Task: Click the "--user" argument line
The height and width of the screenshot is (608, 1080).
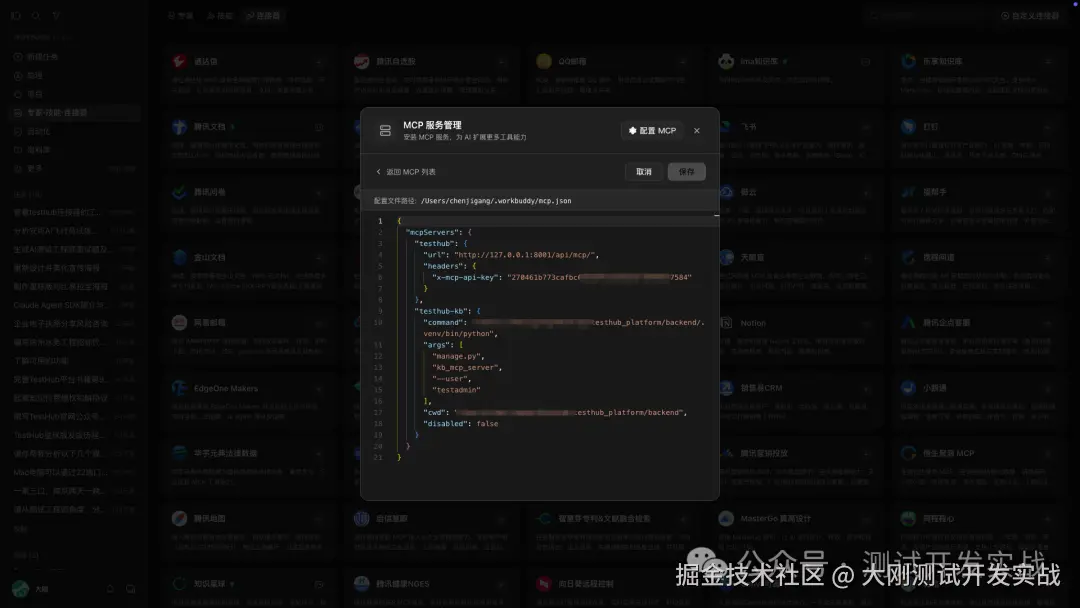Action: pyautogui.click(x=451, y=379)
